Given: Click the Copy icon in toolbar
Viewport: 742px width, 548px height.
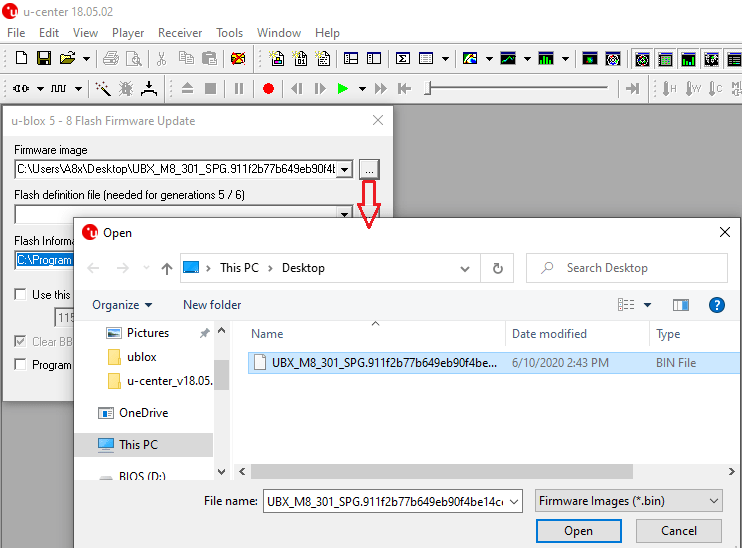Looking at the screenshot, I should [x=186, y=58].
